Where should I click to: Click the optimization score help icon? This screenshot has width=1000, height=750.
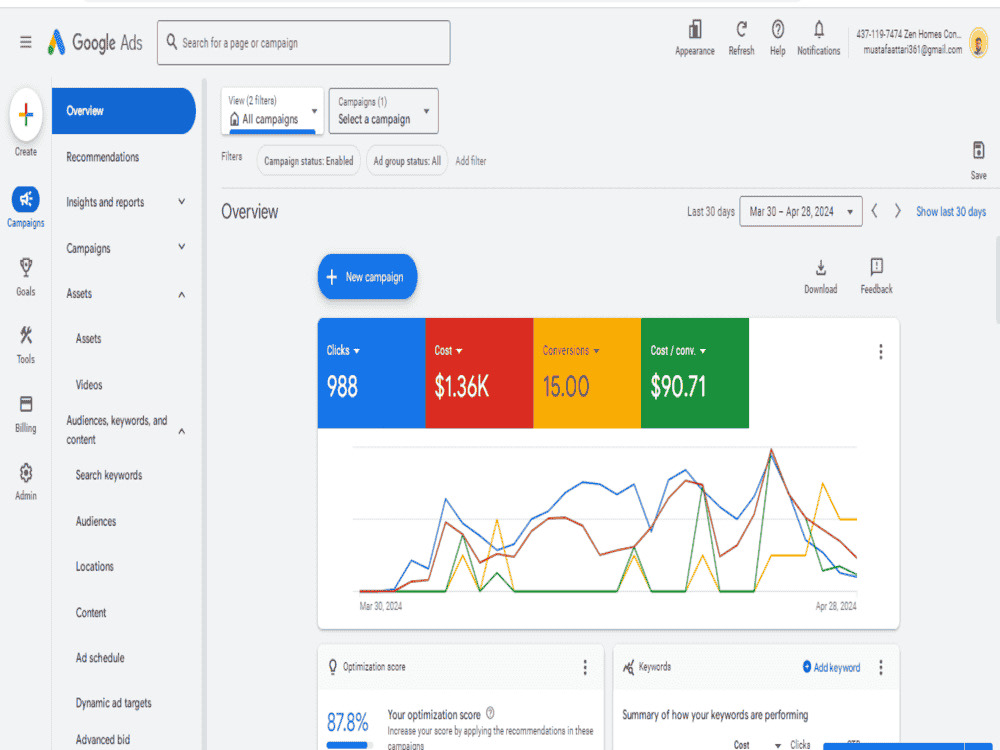tap(490, 713)
